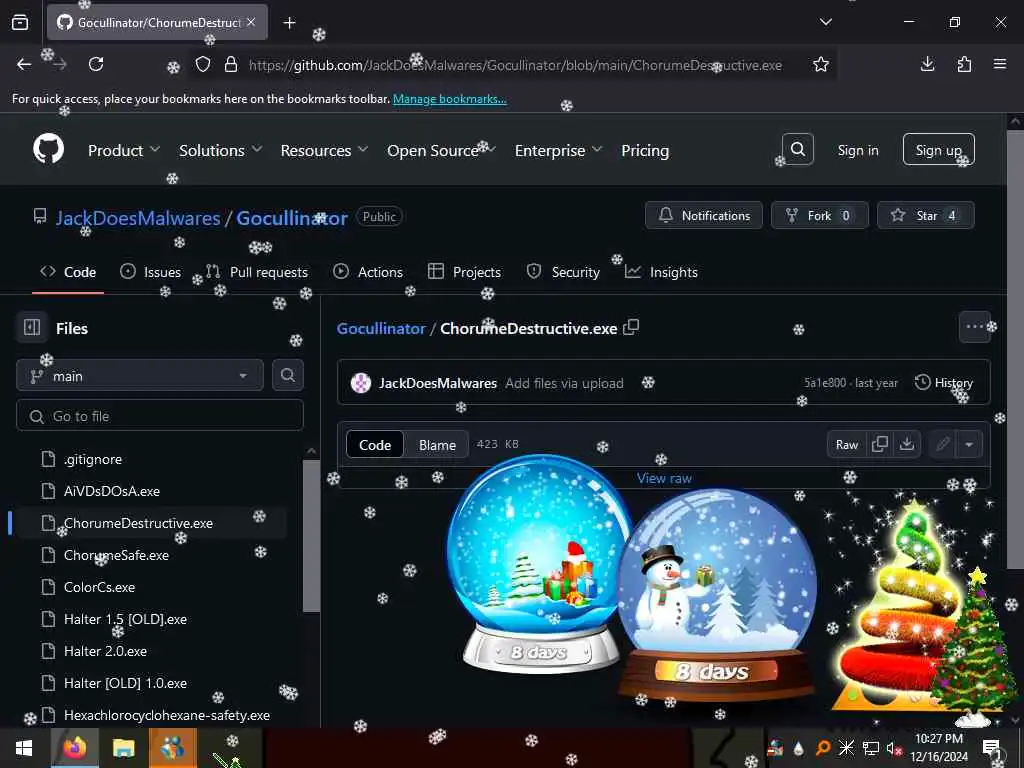List all tabs dropdown arrow
Image resolution: width=1024 pixels, height=768 pixels.
tap(825, 22)
